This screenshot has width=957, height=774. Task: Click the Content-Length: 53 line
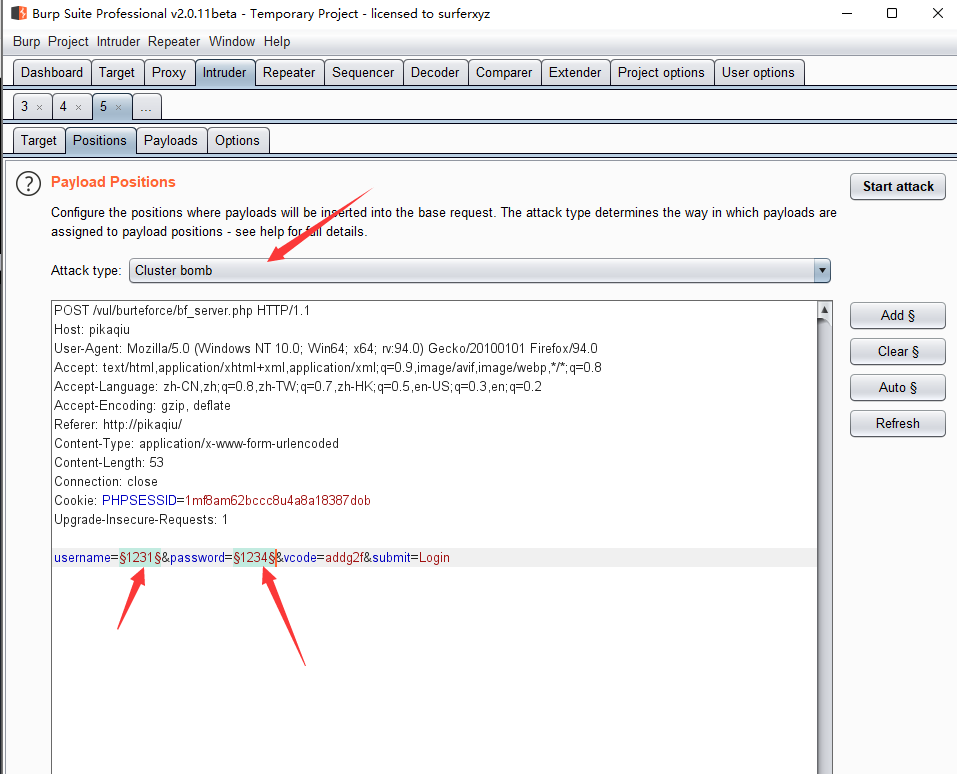(x=109, y=463)
